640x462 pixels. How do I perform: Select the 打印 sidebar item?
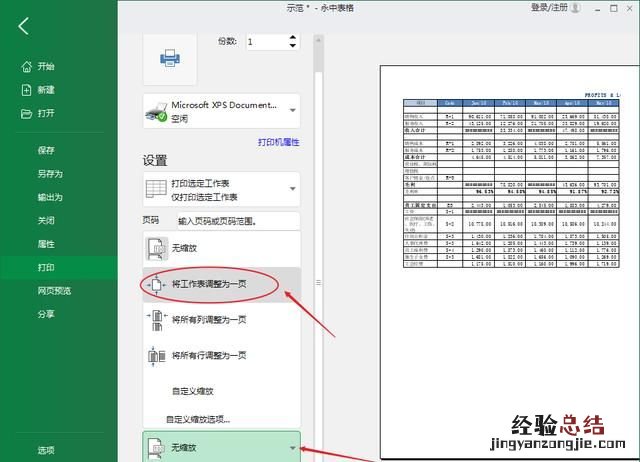tap(58, 267)
